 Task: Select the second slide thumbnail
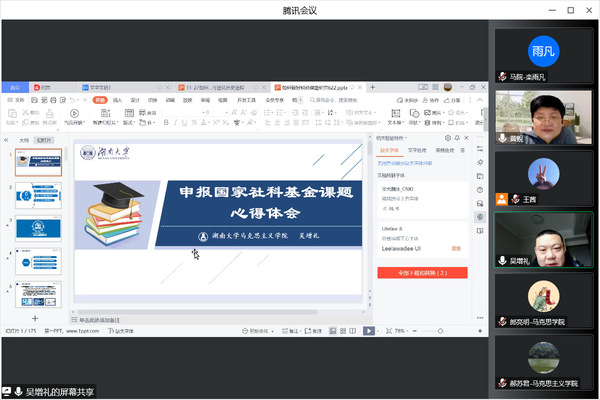pyautogui.click(x=41, y=194)
